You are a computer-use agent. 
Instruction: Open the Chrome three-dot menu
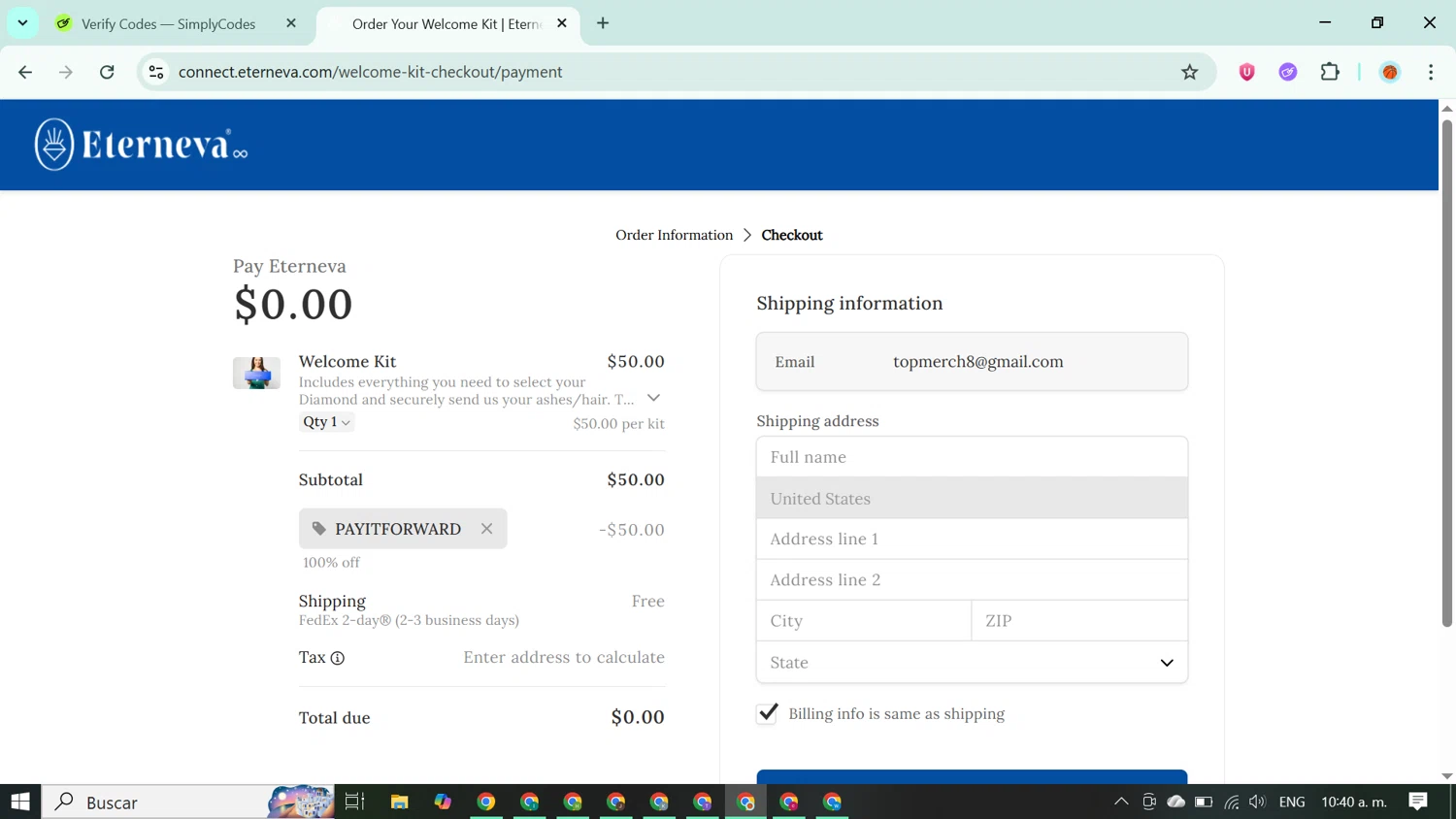pos(1431,72)
